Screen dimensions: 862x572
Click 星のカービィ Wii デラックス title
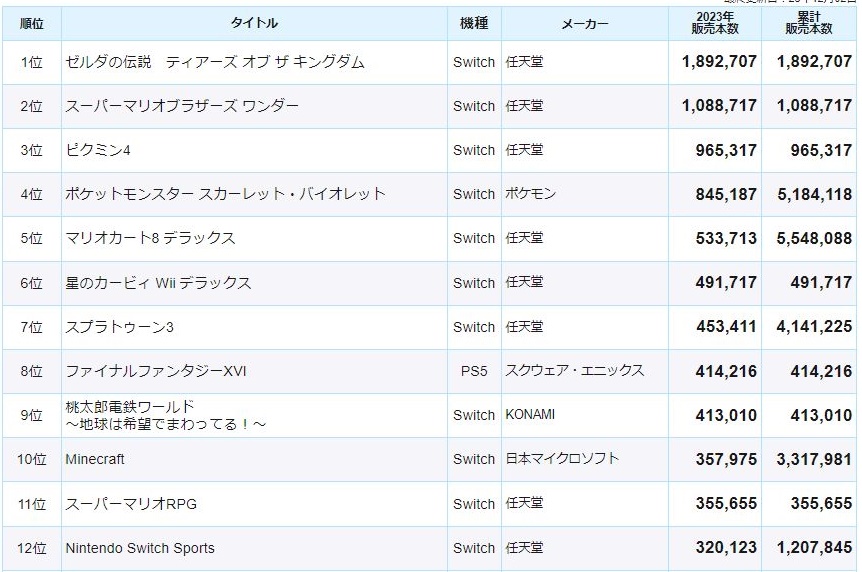[x=158, y=283]
